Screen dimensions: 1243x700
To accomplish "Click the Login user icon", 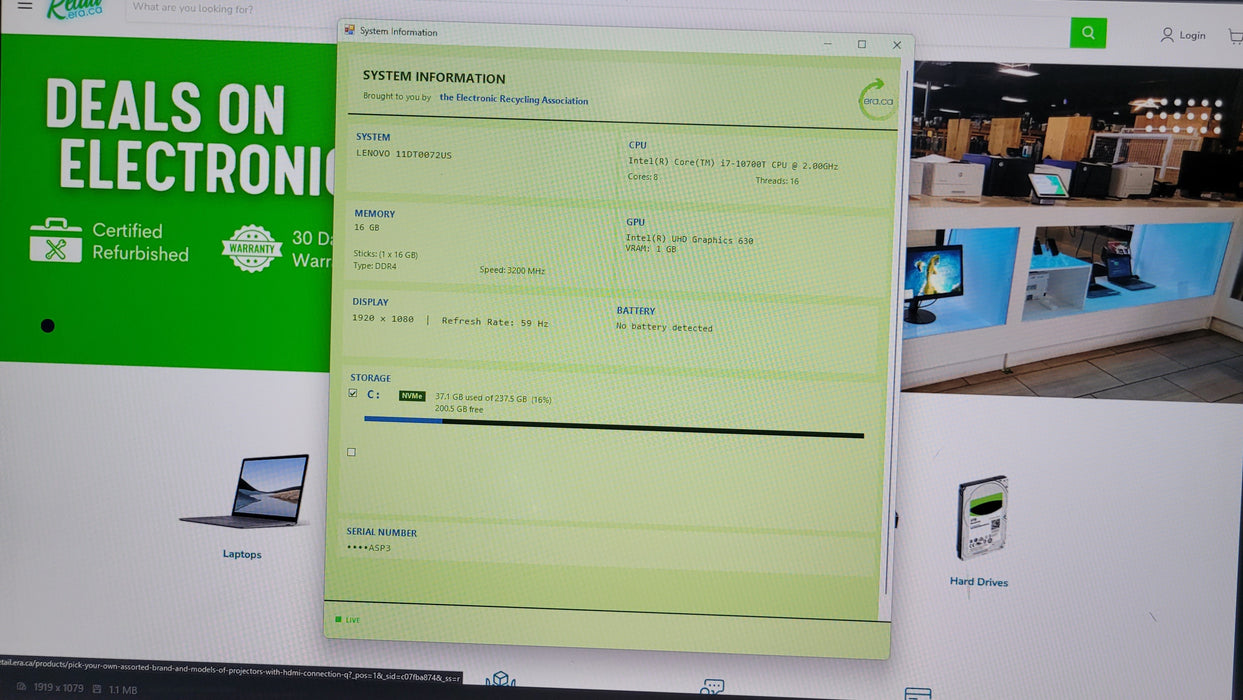I will point(1167,35).
